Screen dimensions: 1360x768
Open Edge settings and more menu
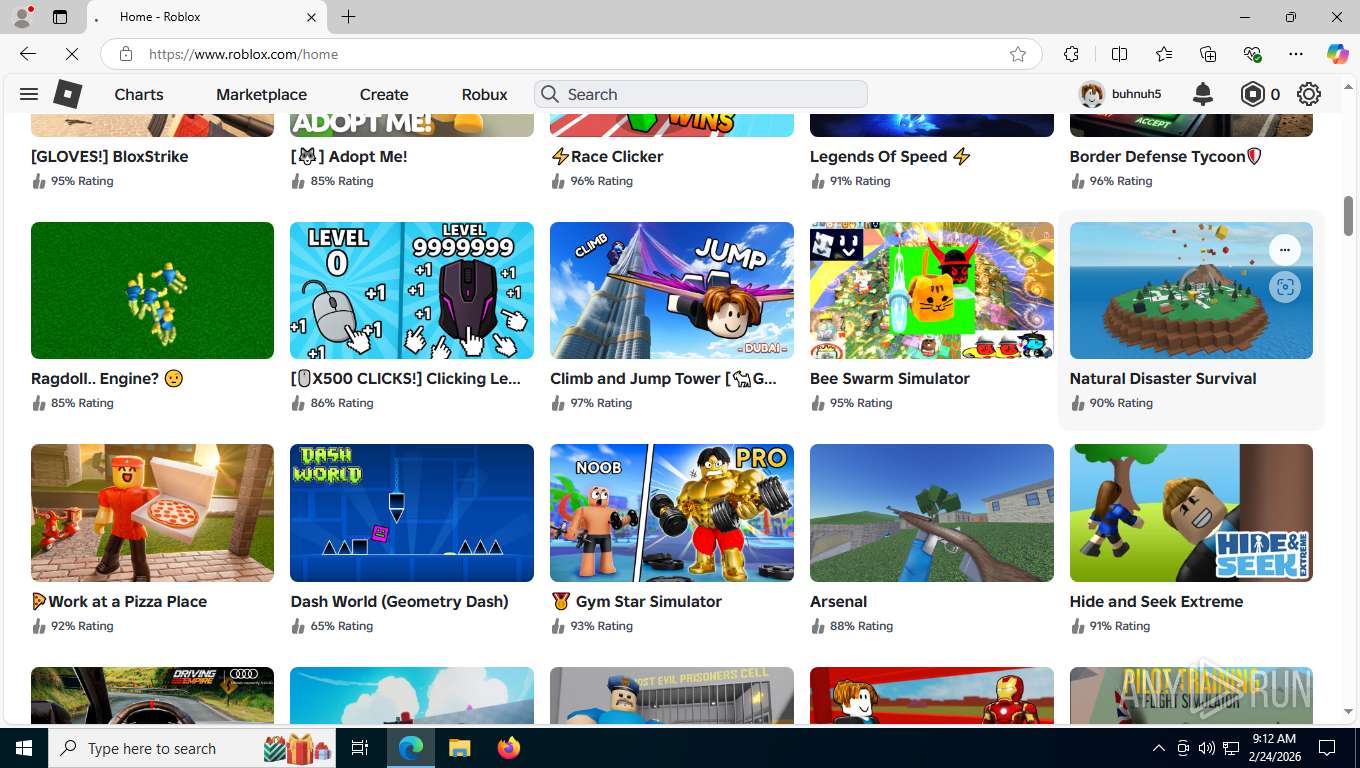coord(1296,54)
